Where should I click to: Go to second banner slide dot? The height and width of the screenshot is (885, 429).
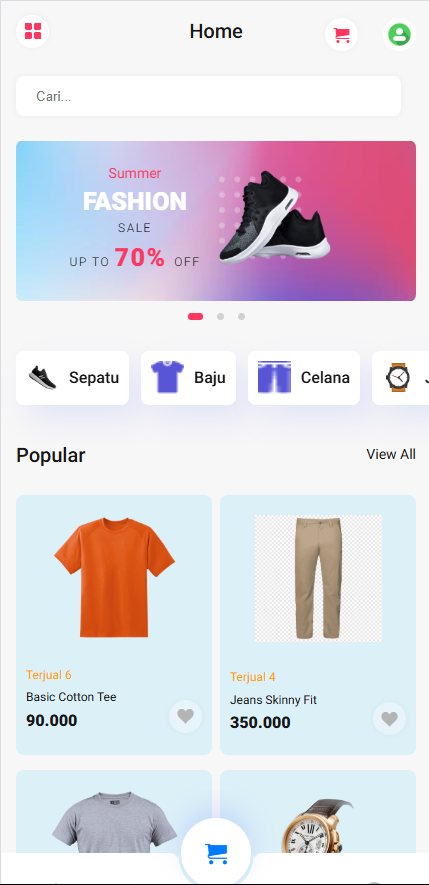tap(220, 317)
